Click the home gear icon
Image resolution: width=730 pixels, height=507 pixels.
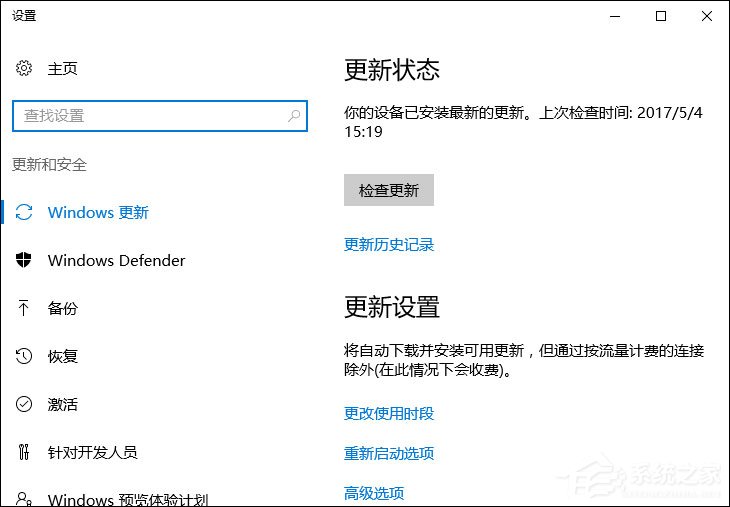(24, 68)
